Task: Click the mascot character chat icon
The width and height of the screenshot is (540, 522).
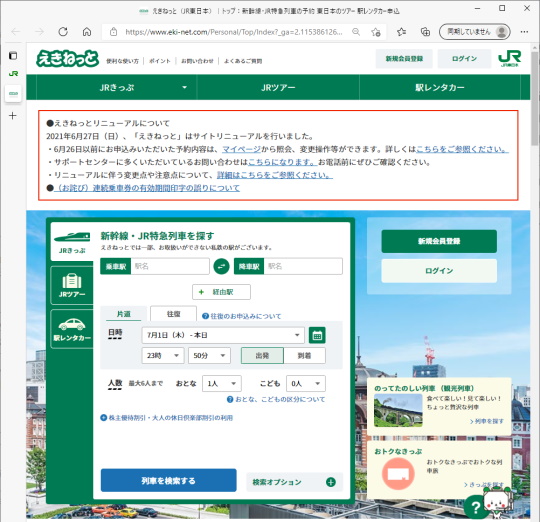Action: 498,503
